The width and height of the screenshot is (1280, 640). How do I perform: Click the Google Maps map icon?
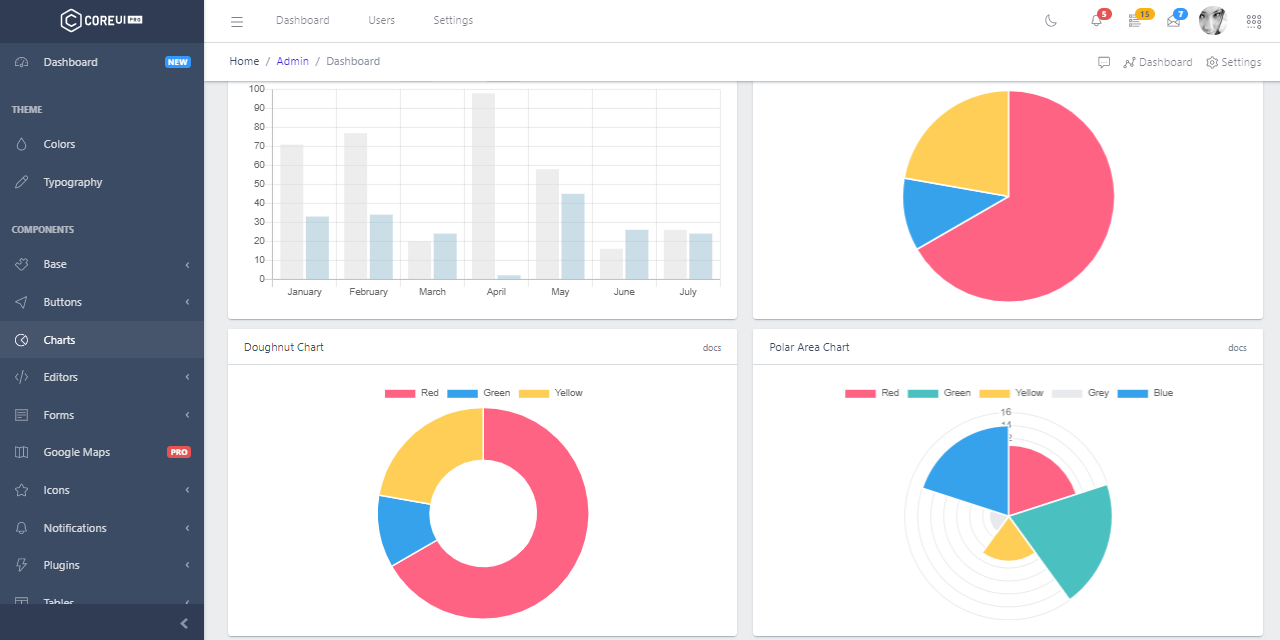22,452
